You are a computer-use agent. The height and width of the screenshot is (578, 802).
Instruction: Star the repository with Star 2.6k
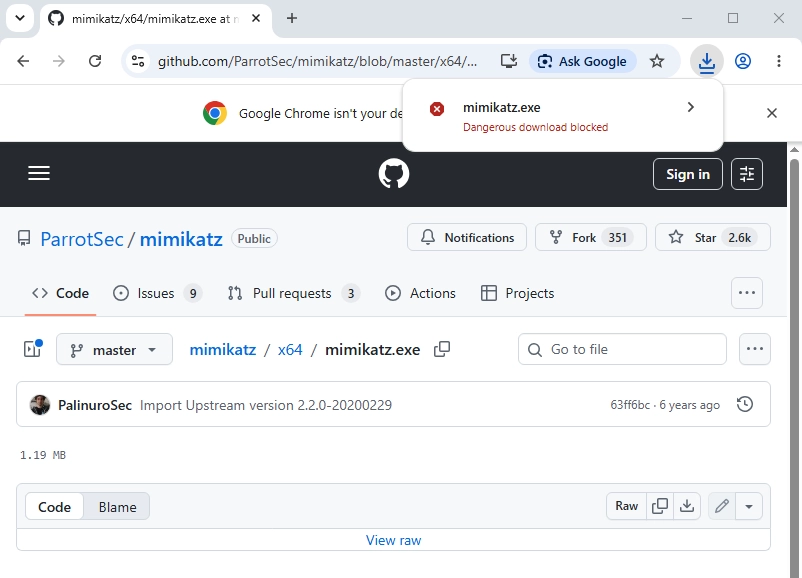[712, 237]
